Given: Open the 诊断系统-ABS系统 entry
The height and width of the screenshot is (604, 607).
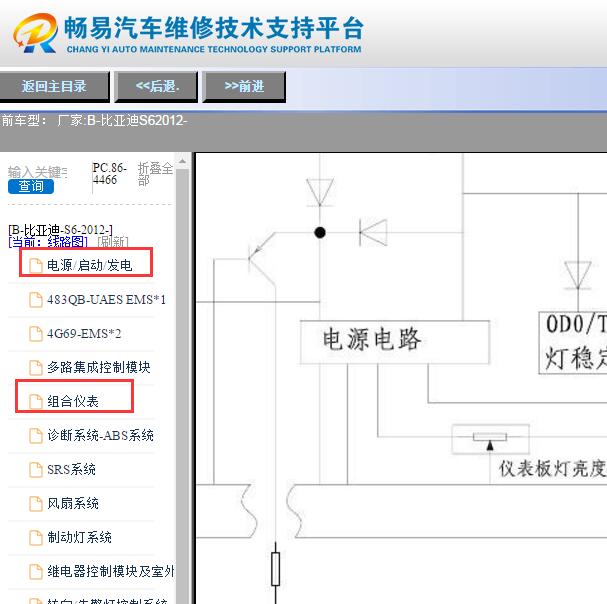Looking at the screenshot, I should point(100,436).
